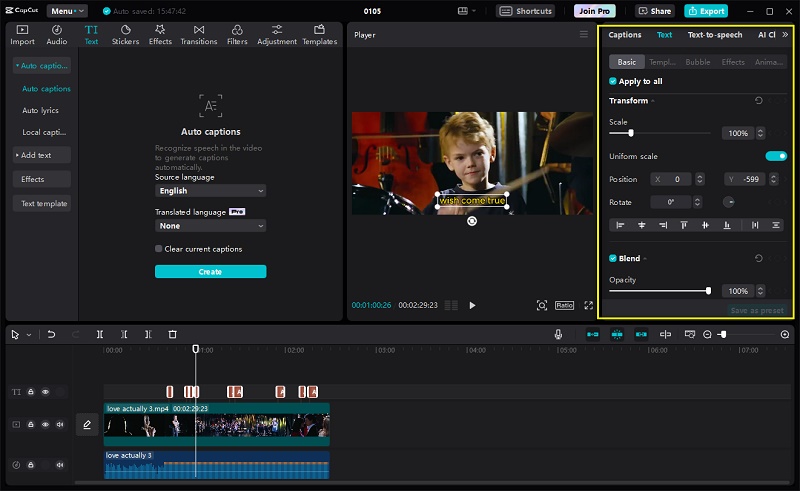Click the Join Pro button

pyautogui.click(x=594, y=11)
